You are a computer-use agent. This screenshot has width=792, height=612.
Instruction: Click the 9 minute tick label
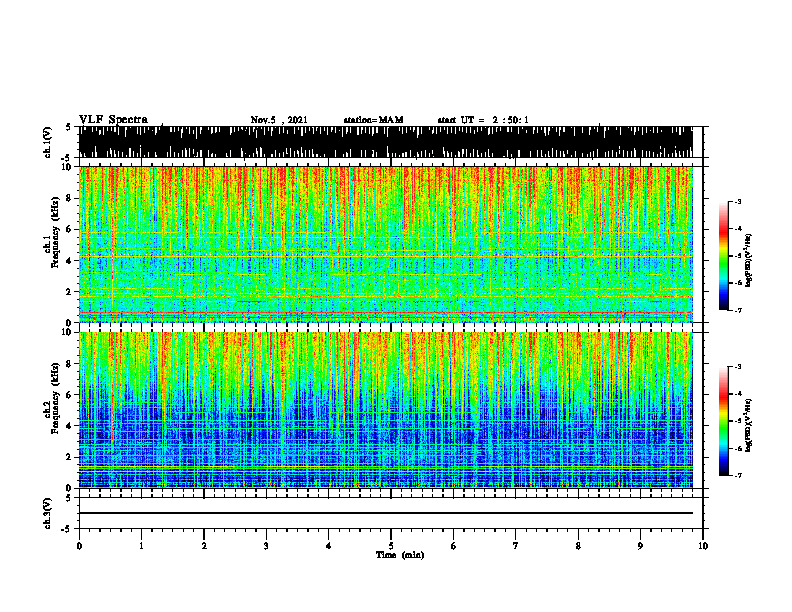pos(640,546)
